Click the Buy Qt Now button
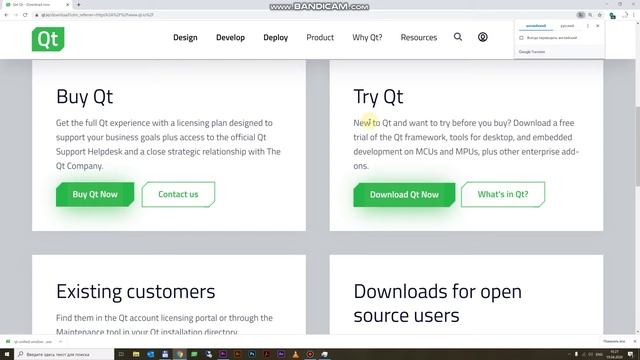This screenshot has width=640, height=360. pyautogui.click(x=95, y=194)
